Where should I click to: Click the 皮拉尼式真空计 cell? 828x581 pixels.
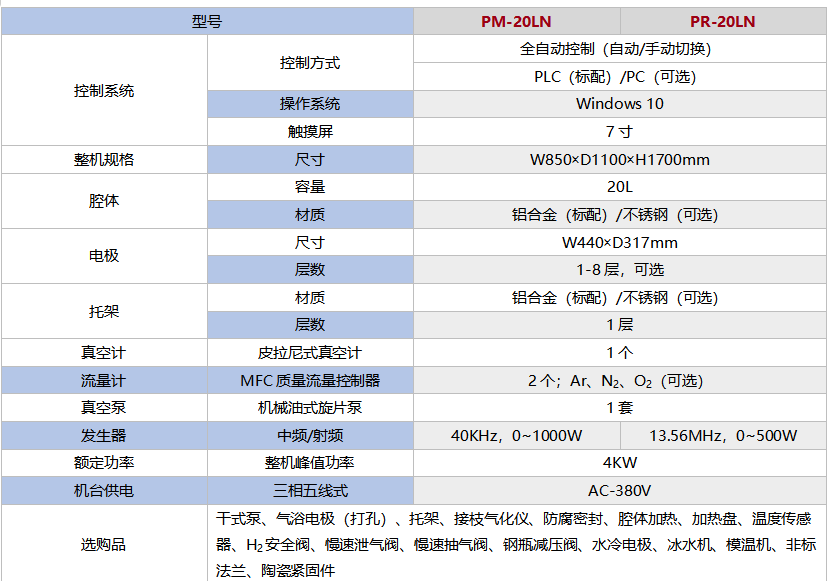point(309,353)
